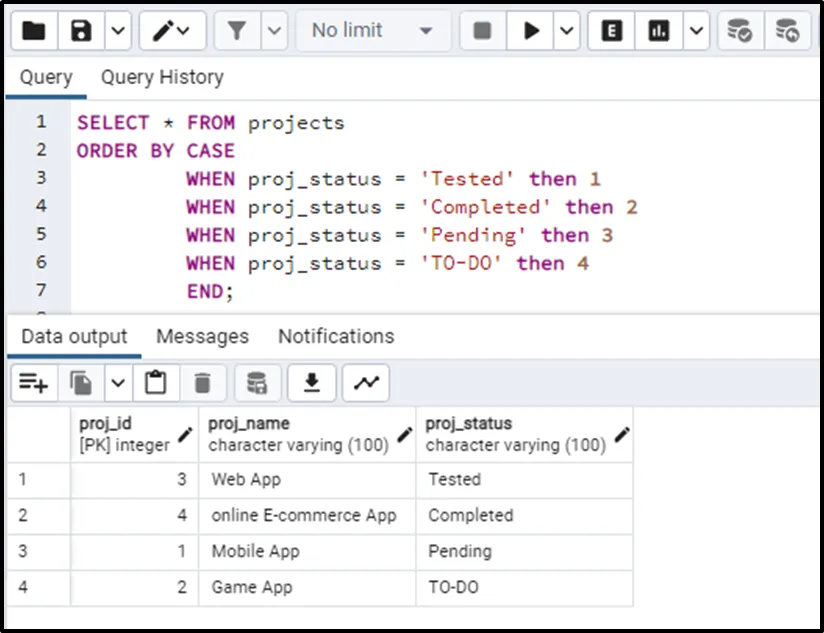Expand the Filter options dropdown arrow
The width and height of the screenshot is (824, 633).
274,31
